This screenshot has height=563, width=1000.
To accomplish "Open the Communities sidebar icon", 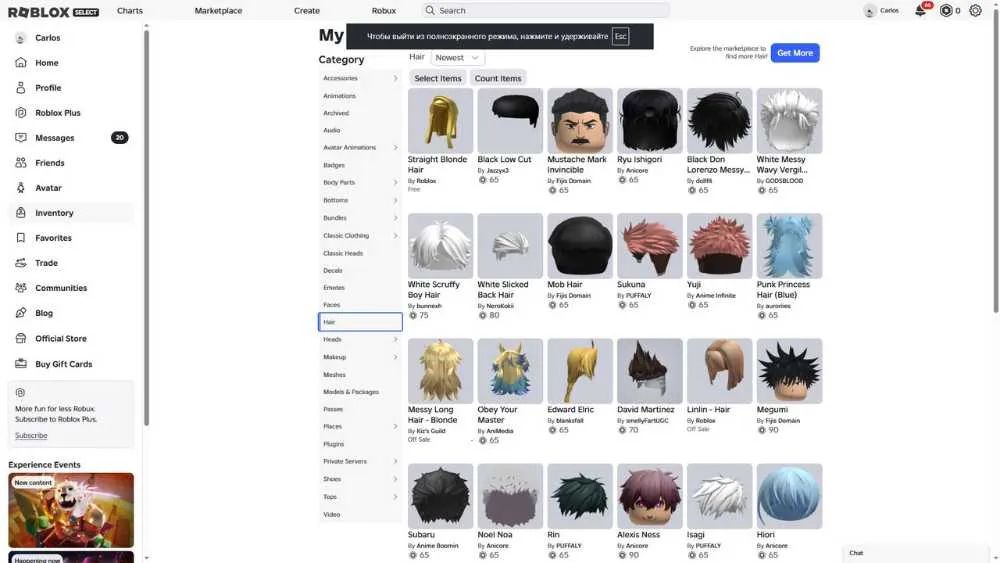I will tap(20, 288).
